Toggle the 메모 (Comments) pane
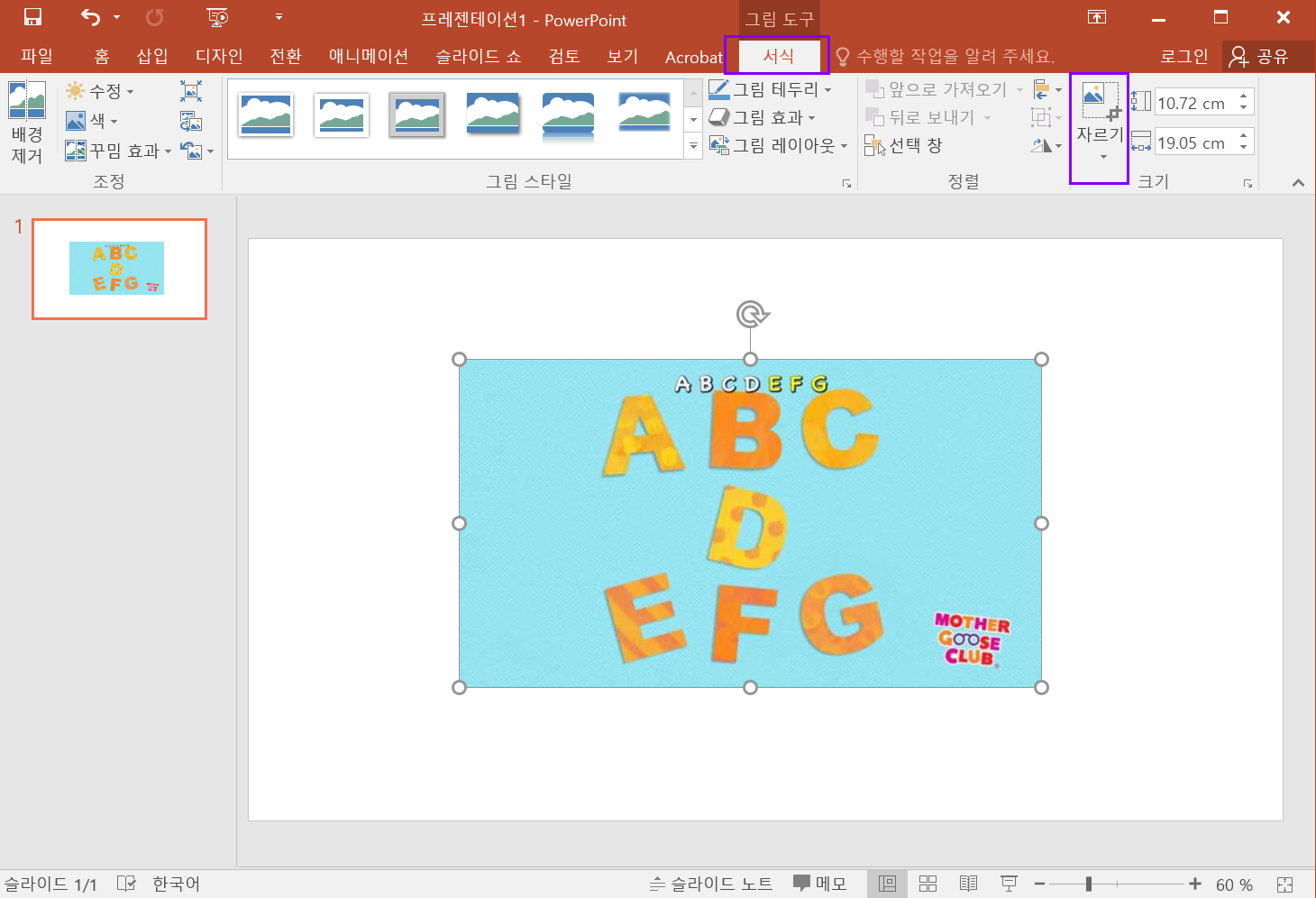1316x898 pixels. pos(820,884)
